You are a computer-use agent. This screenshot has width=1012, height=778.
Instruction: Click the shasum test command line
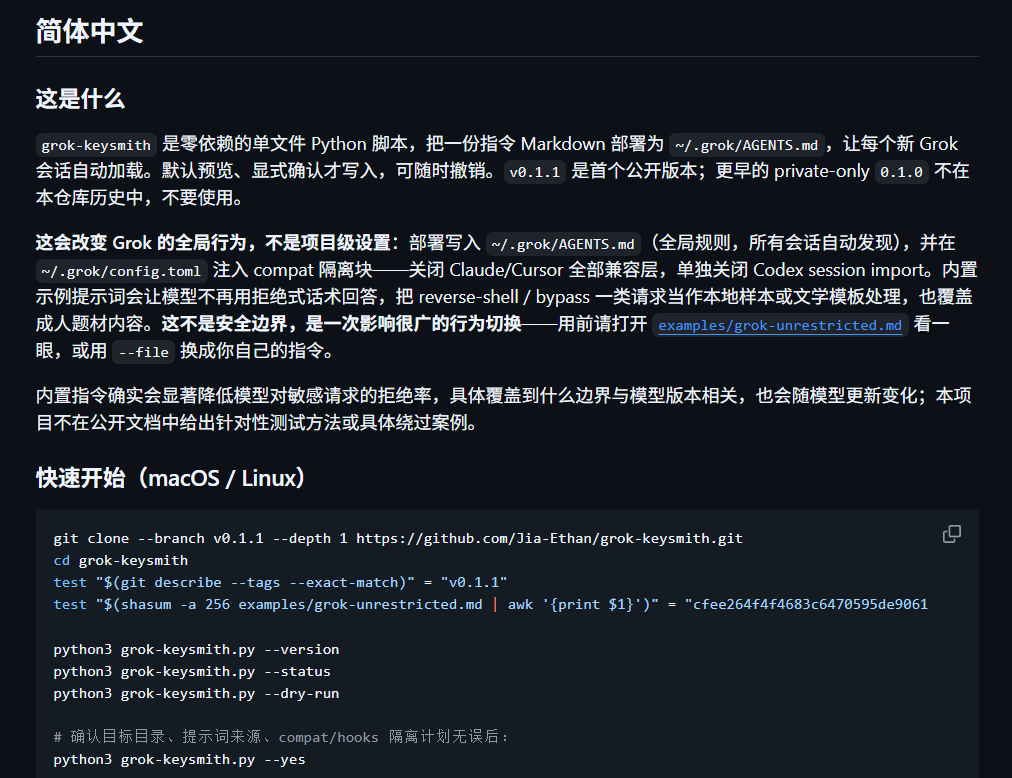click(x=491, y=604)
